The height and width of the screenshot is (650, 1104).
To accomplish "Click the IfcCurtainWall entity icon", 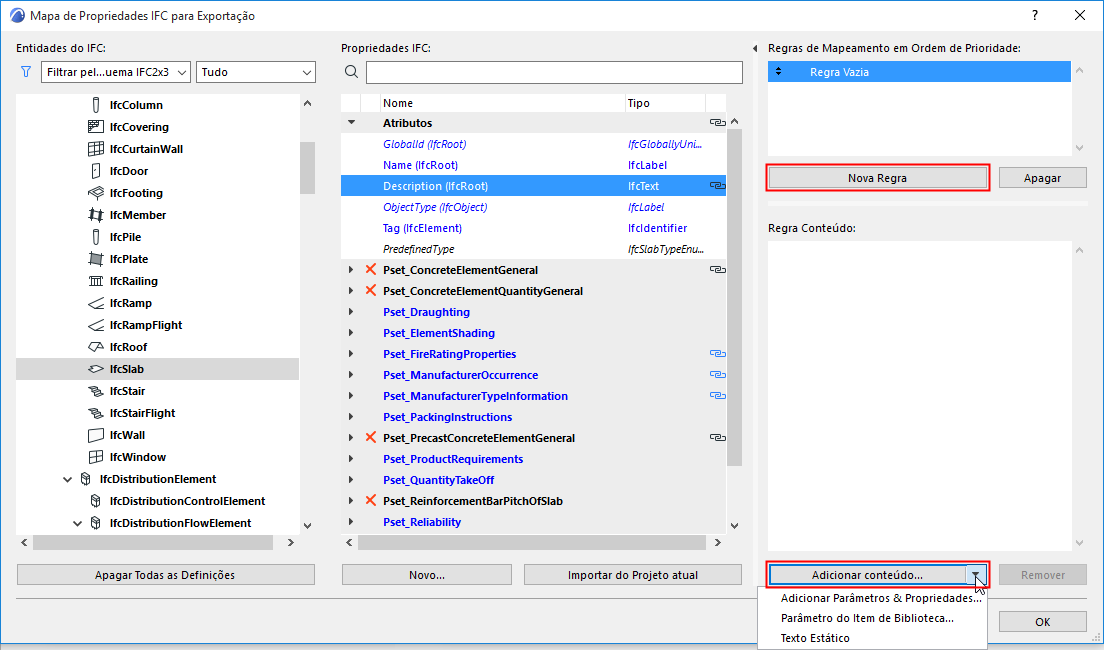I will pos(96,149).
